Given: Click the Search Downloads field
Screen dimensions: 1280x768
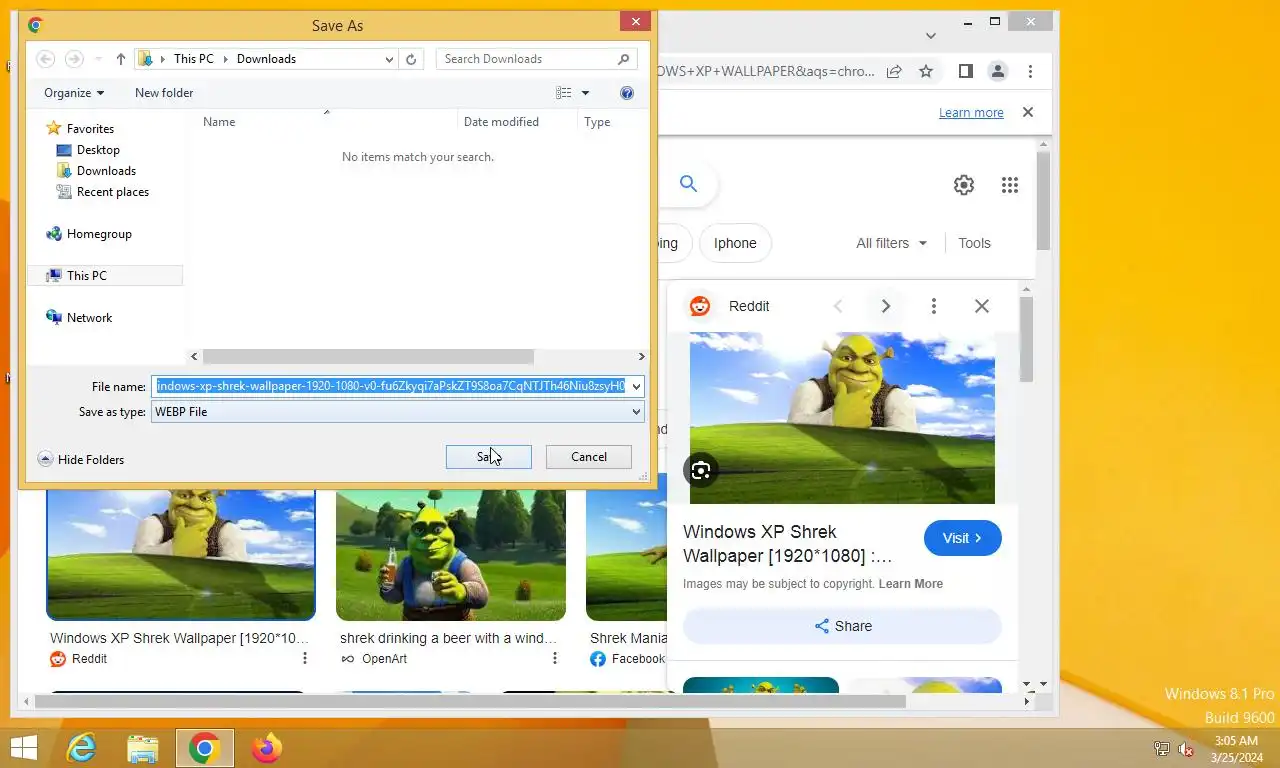Looking at the screenshot, I should tap(536, 59).
